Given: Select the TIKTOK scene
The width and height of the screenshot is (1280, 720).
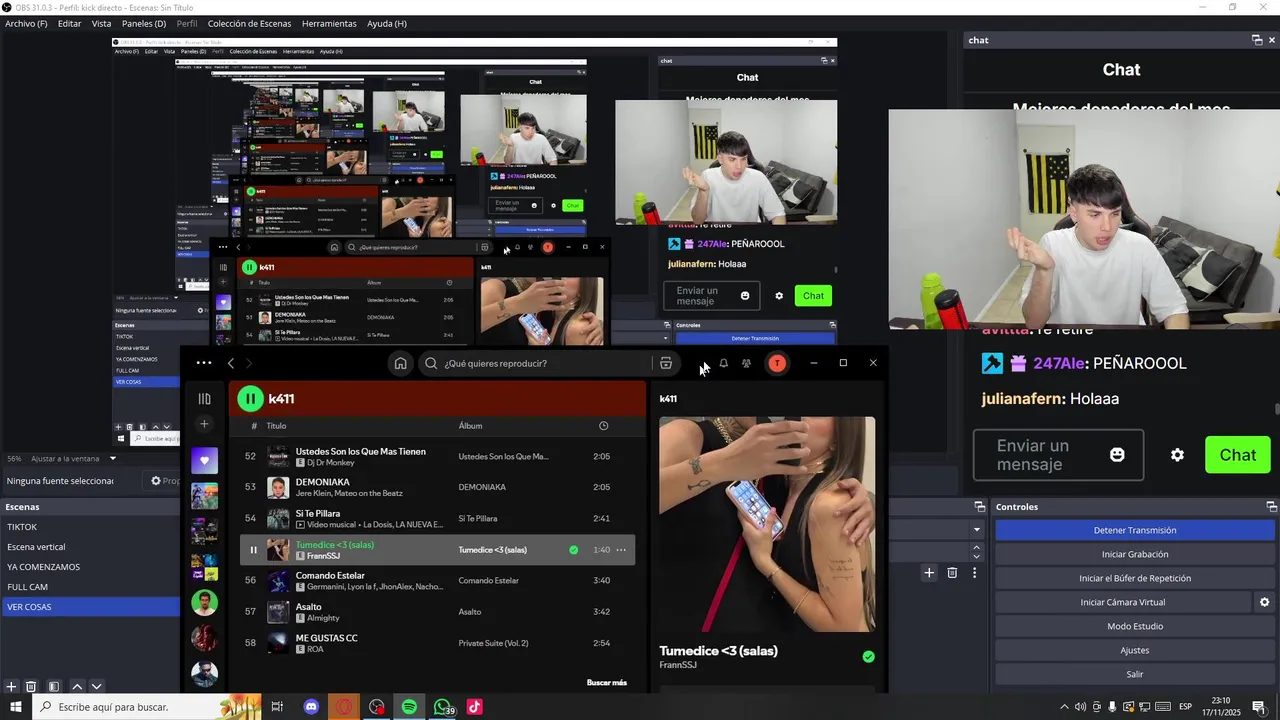Looking at the screenshot, I should click(x=91, y=527).
